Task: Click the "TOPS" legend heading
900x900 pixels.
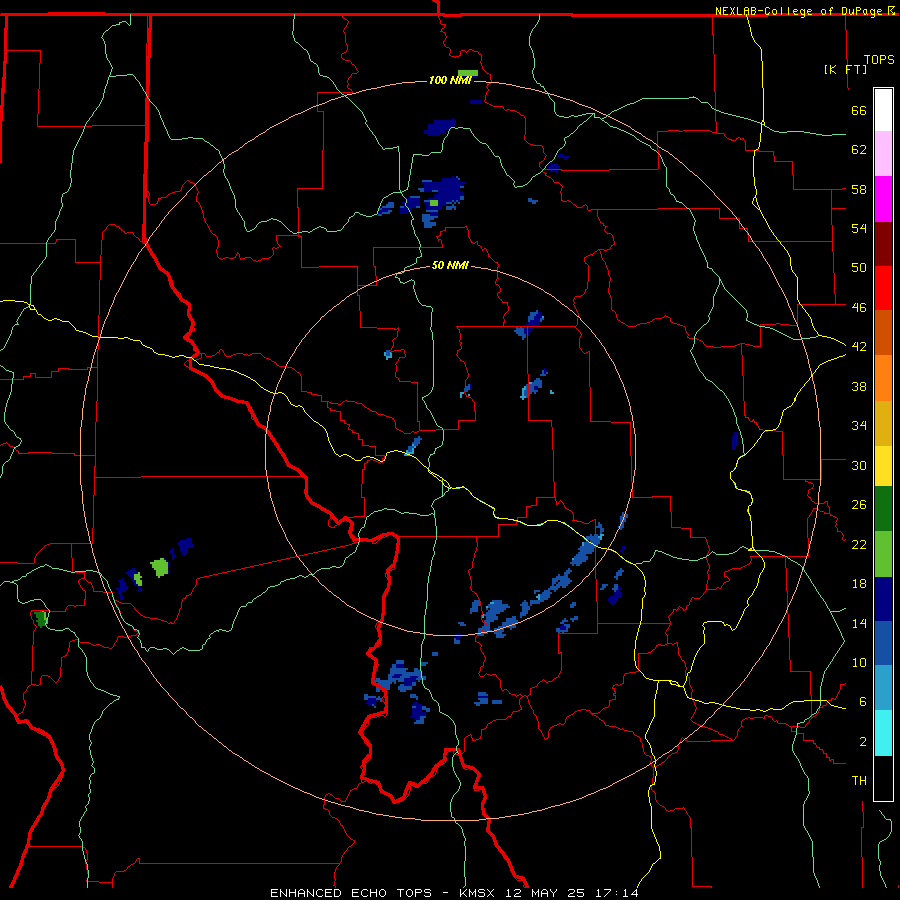Action: [x=879, y=60]
